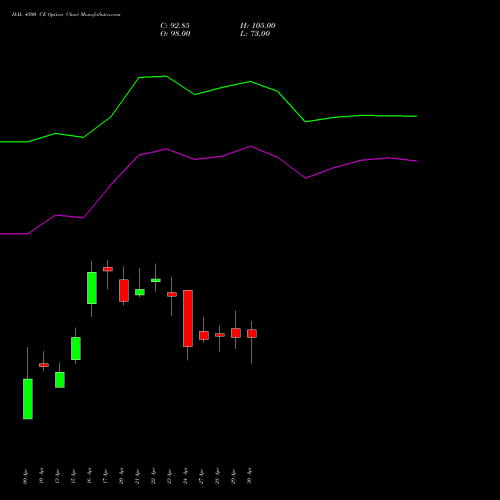This screenshot has width=500, height=500.
Task: Select the last red candle for 30 Apr
Action: 252,334
